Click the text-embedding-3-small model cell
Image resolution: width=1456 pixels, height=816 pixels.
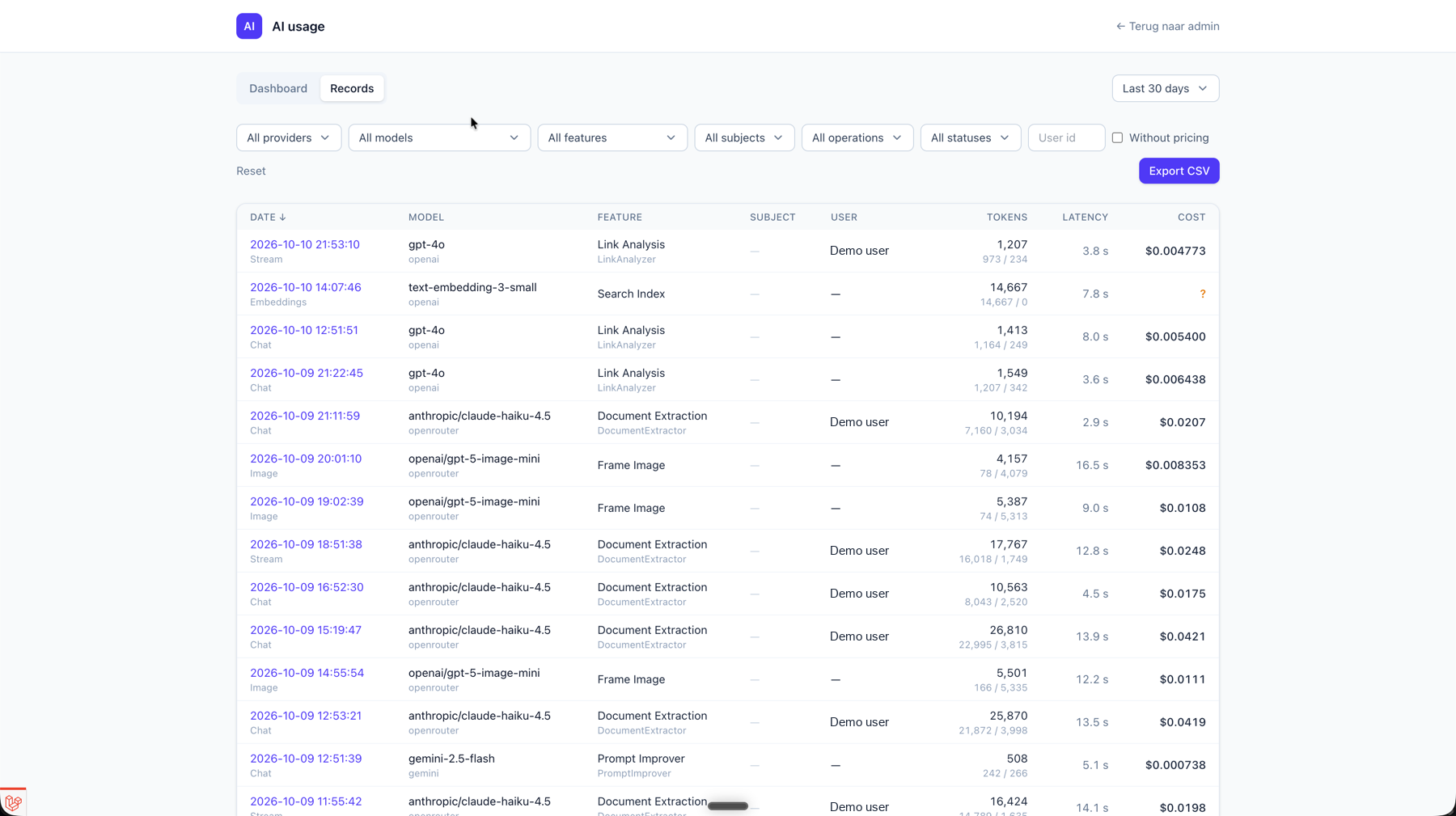pos(472,287)
